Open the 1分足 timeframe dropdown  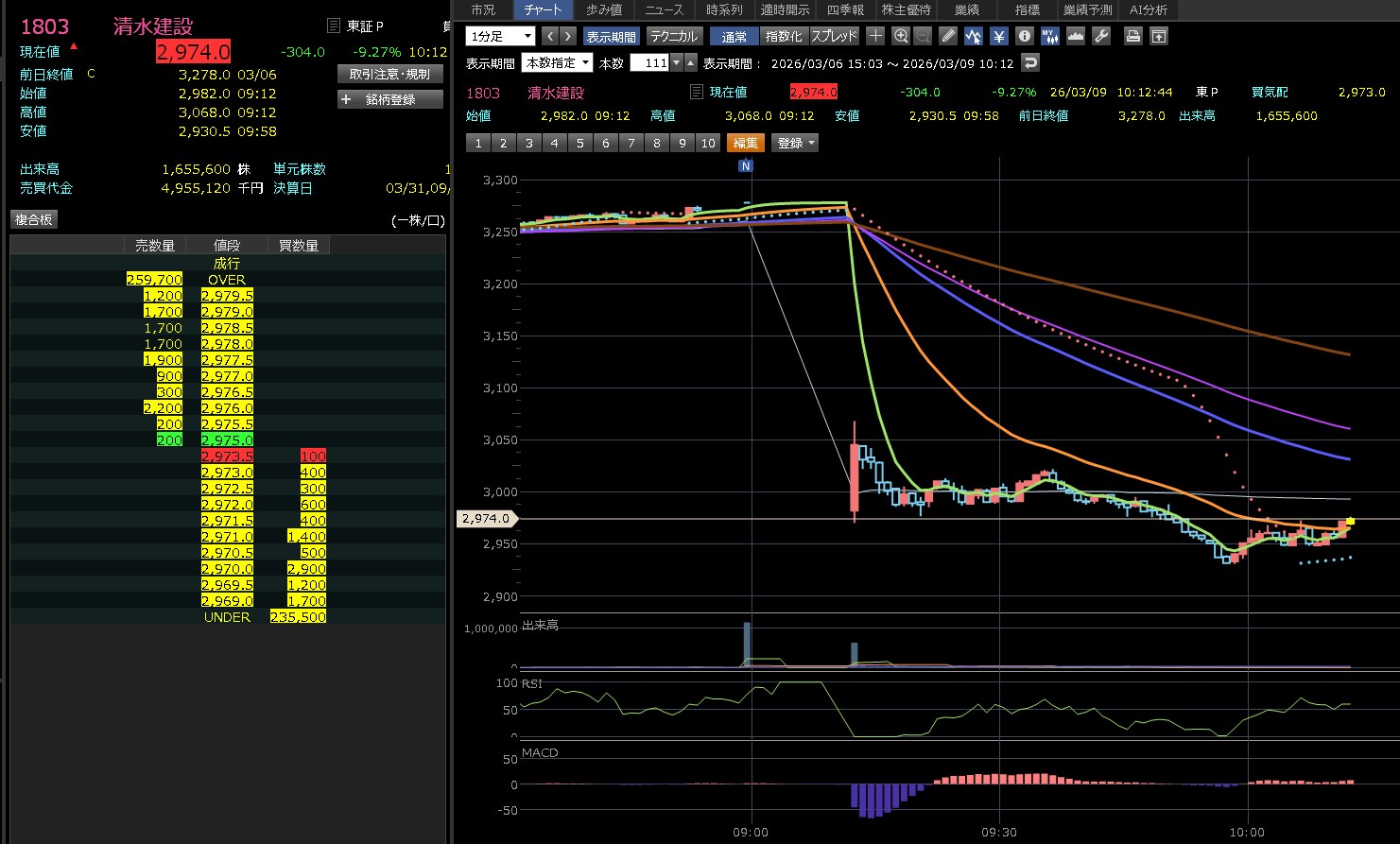point(500,36)
